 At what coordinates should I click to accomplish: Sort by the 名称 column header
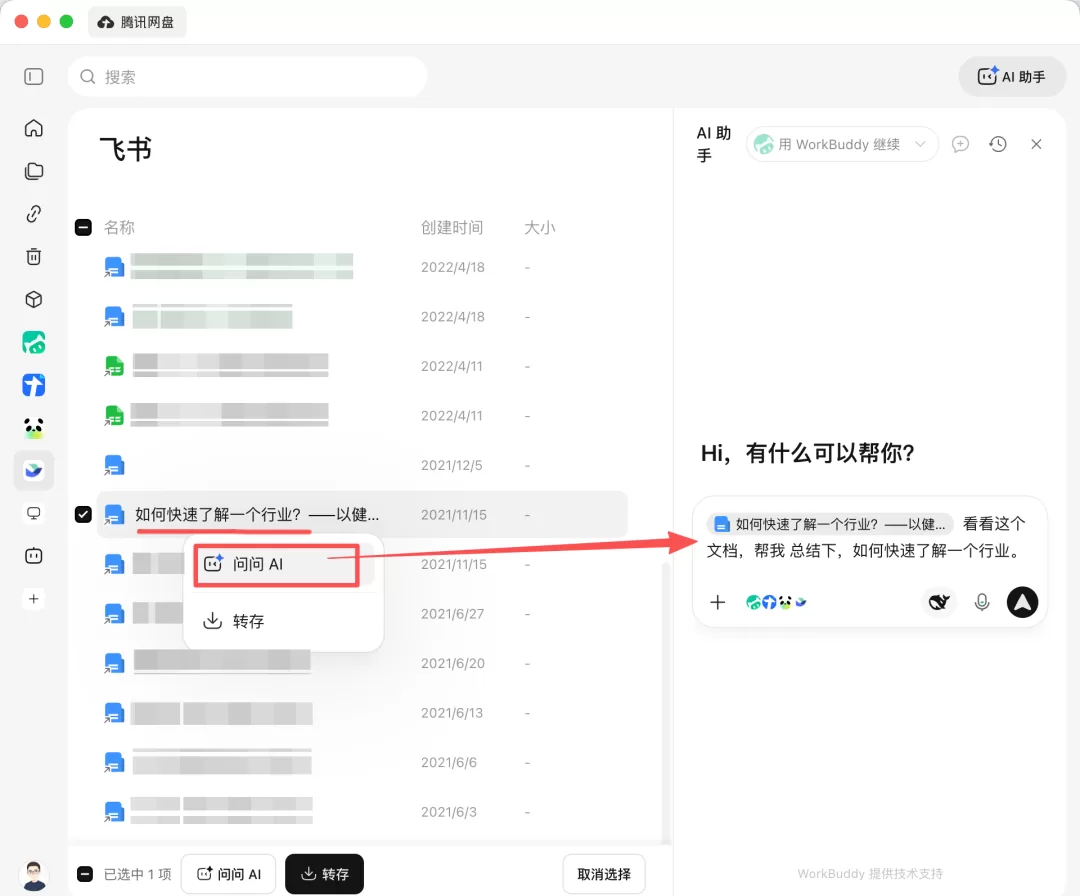click(x=119, y=227)
